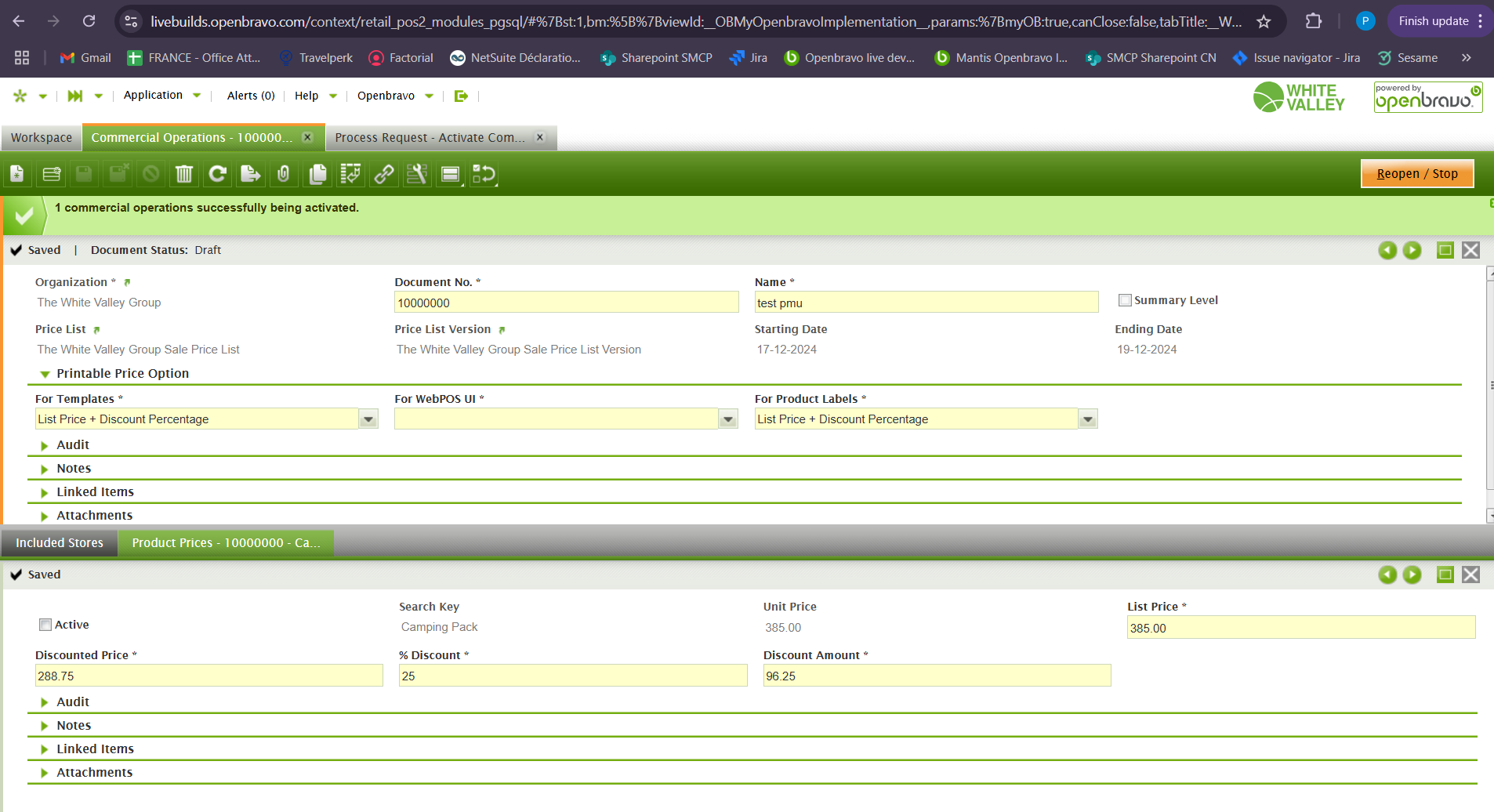Click the Openbravo logout icon
The height and width of the screenshot is (812, 1494).
point(461,96)
